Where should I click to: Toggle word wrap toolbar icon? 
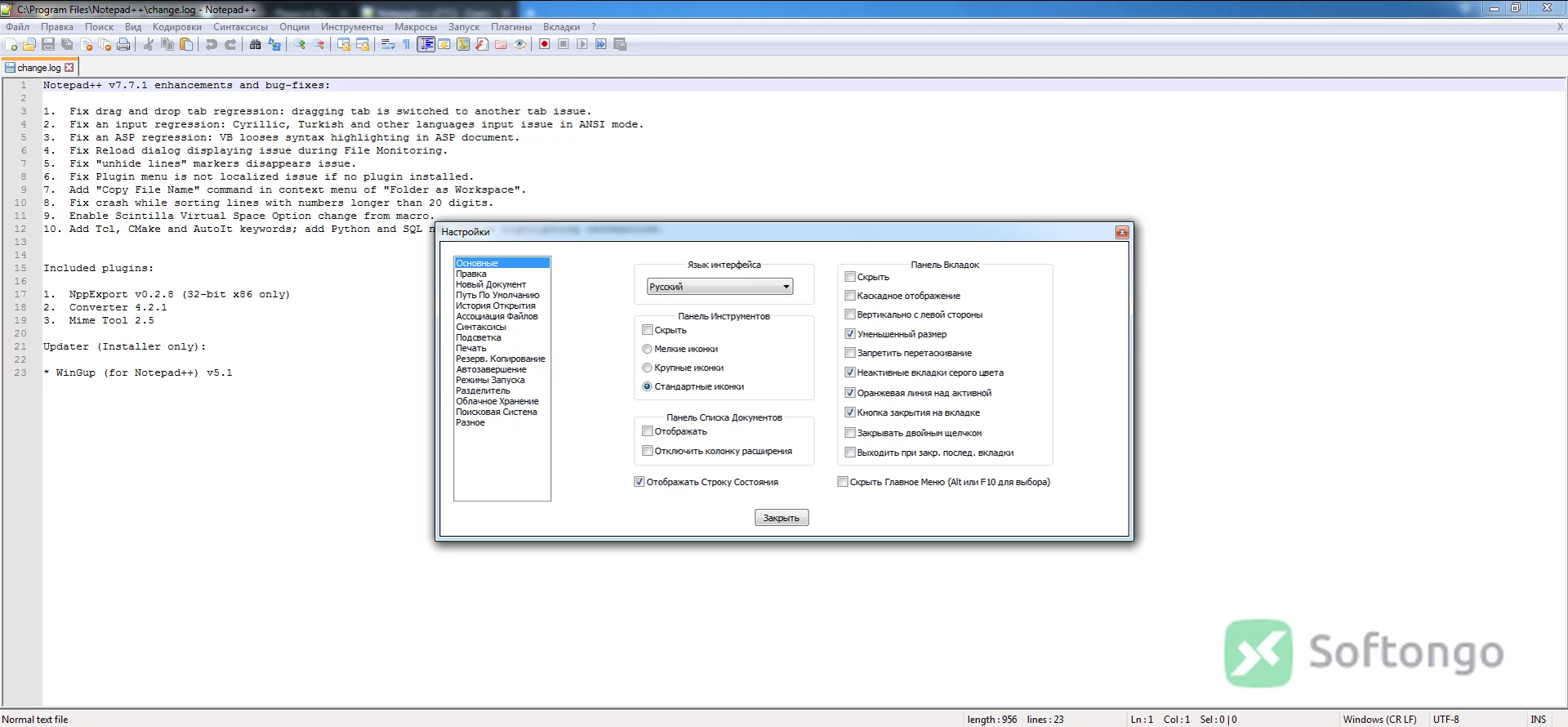point(388,45)
